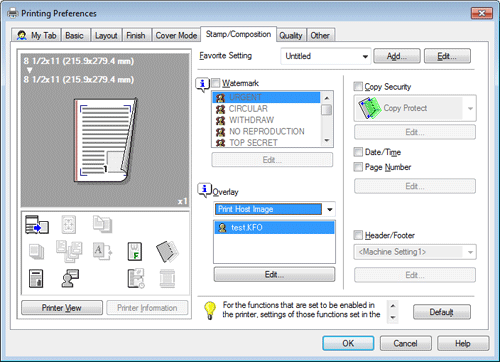Click the page icon with green F
This screenshot has width=500, height=362.
click(x=135, y=251)
